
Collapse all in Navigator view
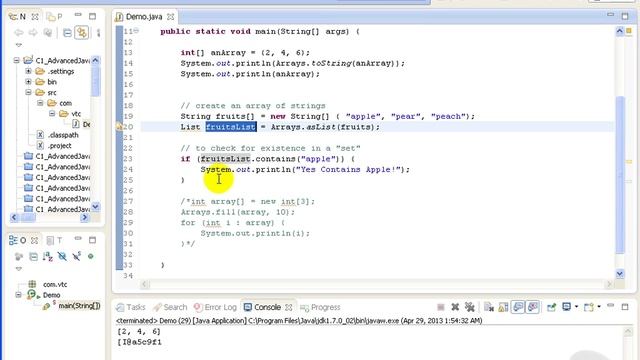coord(67,33)
